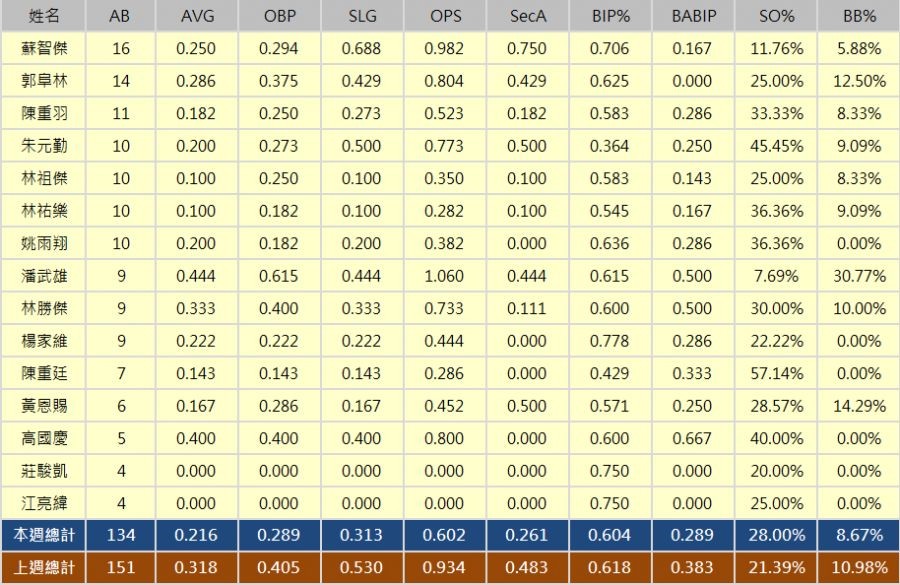Click the BABIP column header
The height and width of the screenshot is (585, 900).
tap(692, 16)
